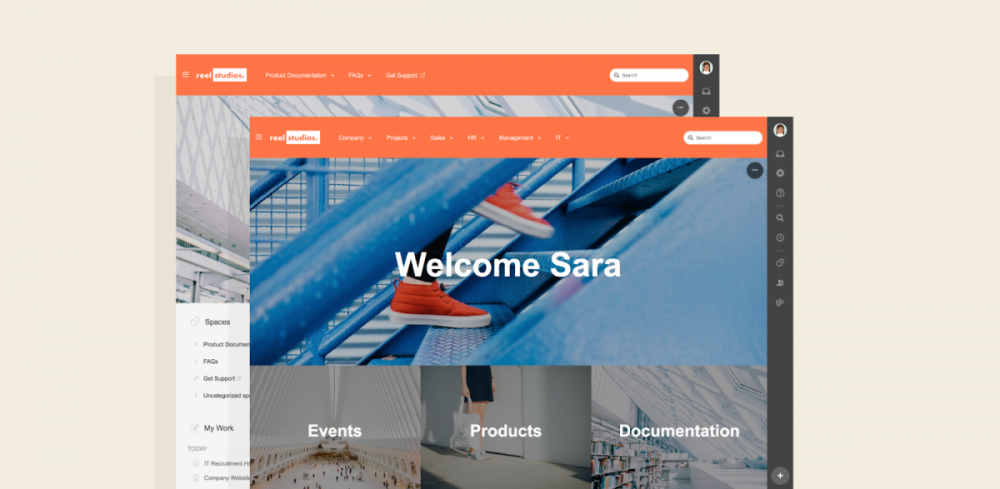Expand the Projects dropdown menu

click(x=401, y=138)
